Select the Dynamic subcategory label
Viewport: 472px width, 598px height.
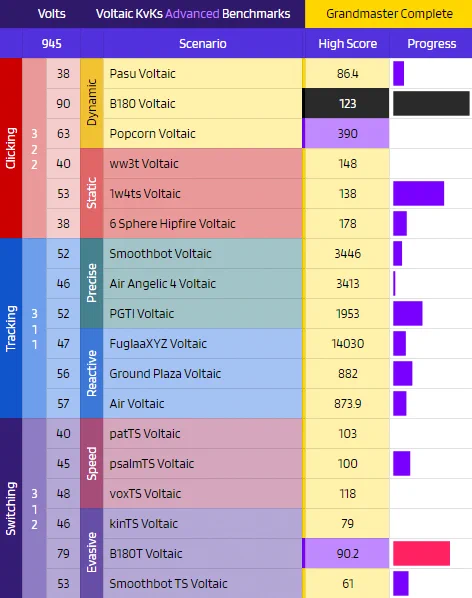(x=92, y=102)
